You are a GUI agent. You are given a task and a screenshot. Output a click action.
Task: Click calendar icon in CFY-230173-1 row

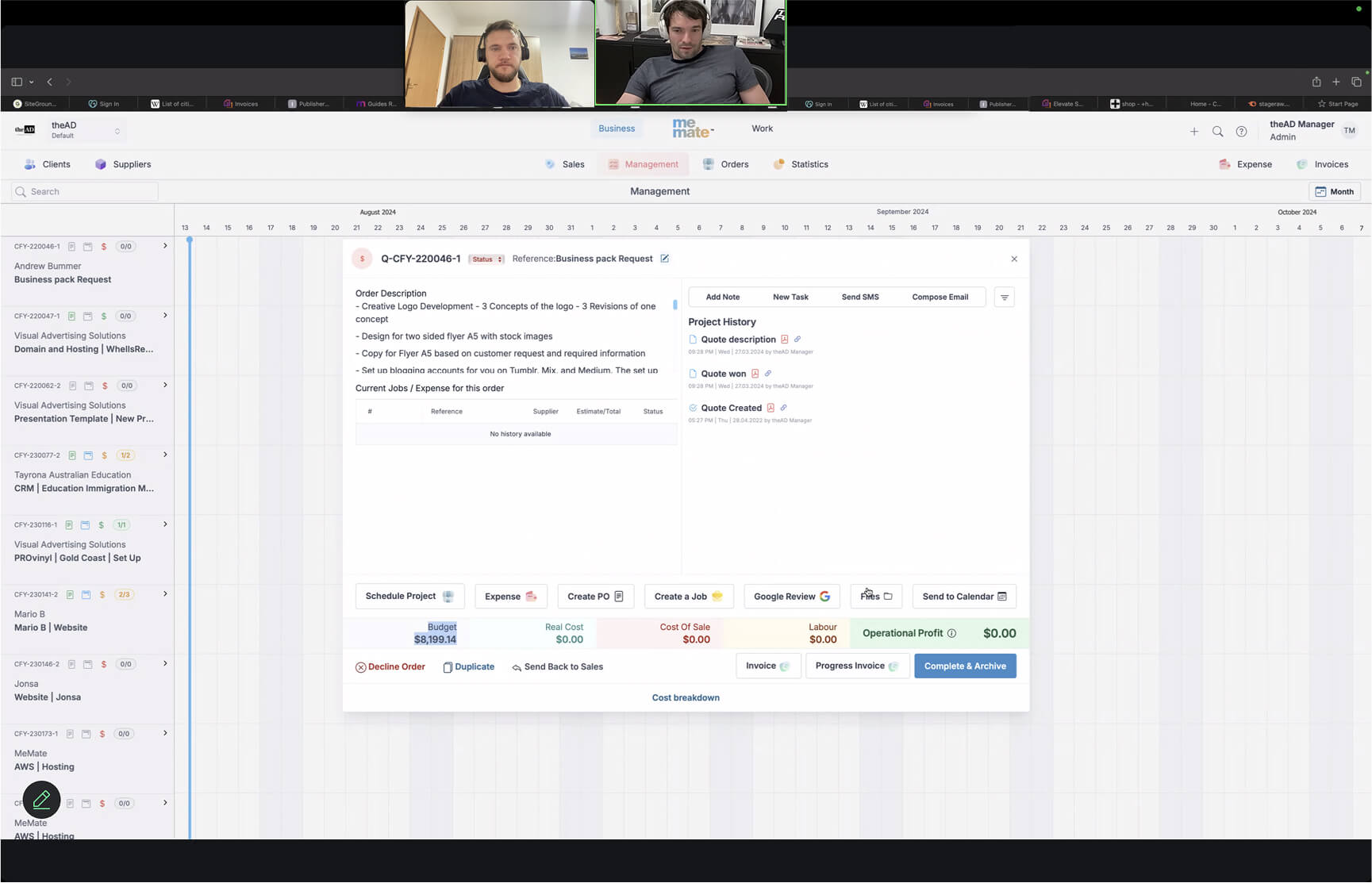[x=86, y=735]
